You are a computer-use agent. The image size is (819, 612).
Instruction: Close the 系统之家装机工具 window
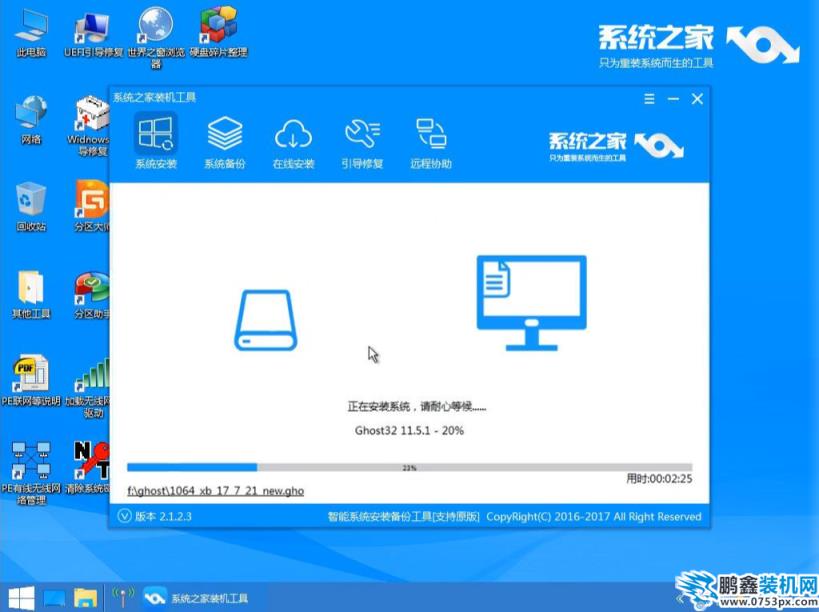[x=697, y=99]
